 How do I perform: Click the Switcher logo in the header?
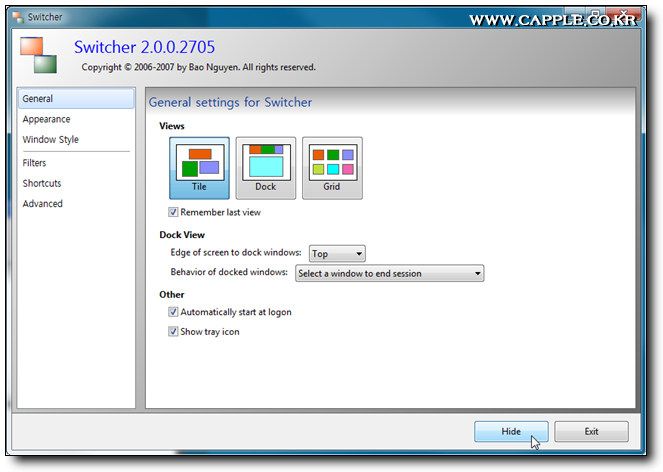pyautogui.click(x=38, y=55)
